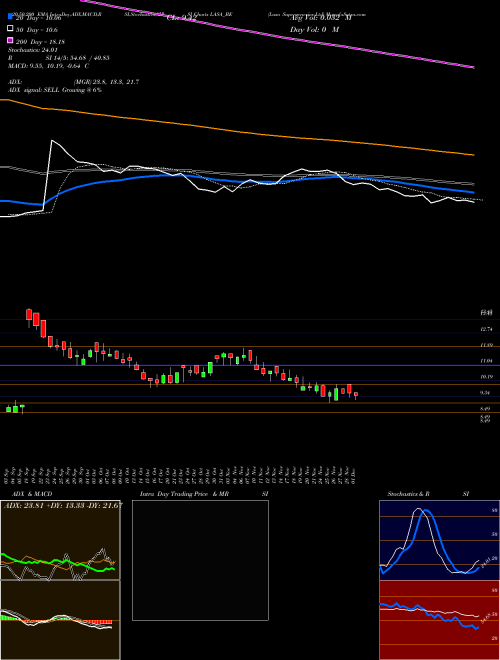The image size is (500, 660).
Task: Open the empty intraday trading price panel
Action: [x=200, y=560]
